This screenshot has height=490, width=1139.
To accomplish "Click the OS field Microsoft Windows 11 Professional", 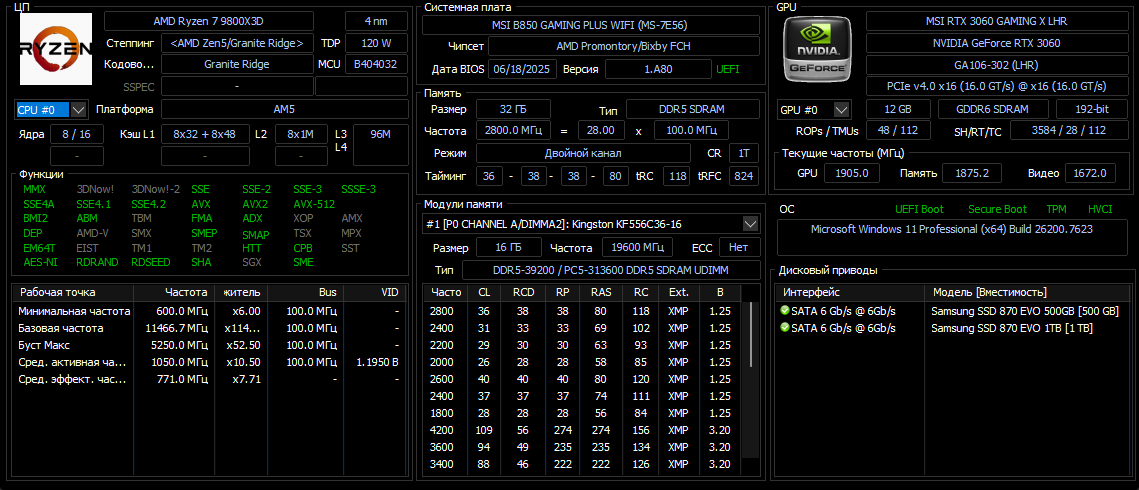I will [952, 237].
